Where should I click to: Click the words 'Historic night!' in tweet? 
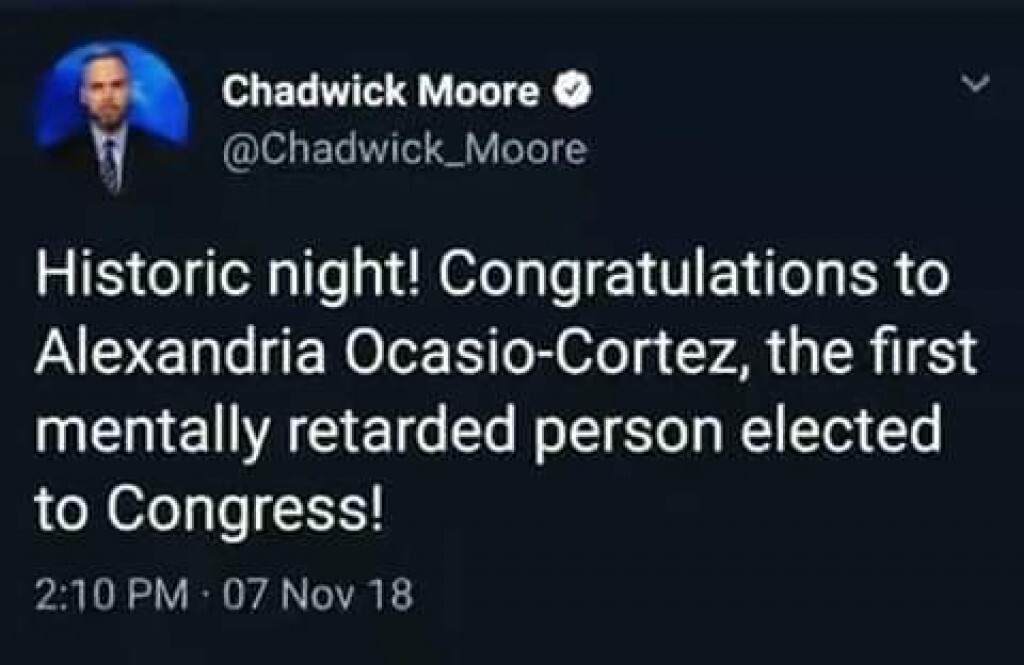pos(234,279)
